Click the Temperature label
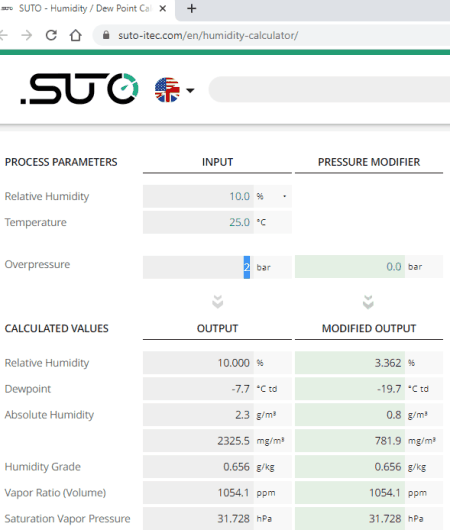 pos(35,222)
